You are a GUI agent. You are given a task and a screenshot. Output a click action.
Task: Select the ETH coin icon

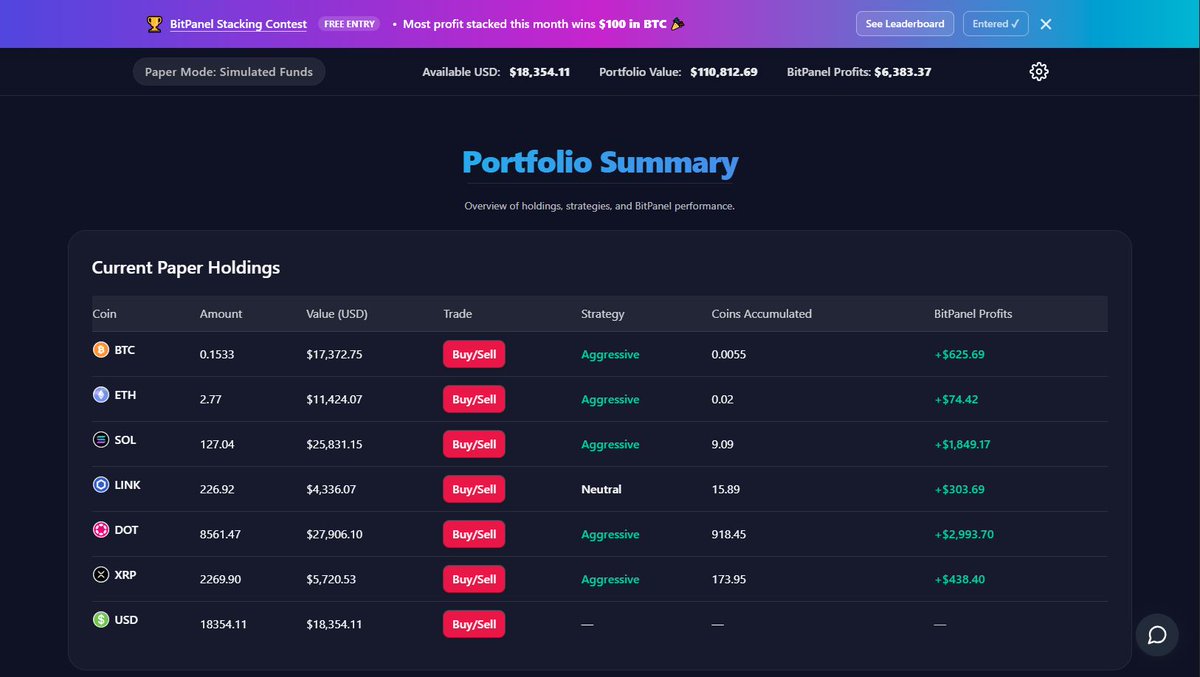click(99, 394)
